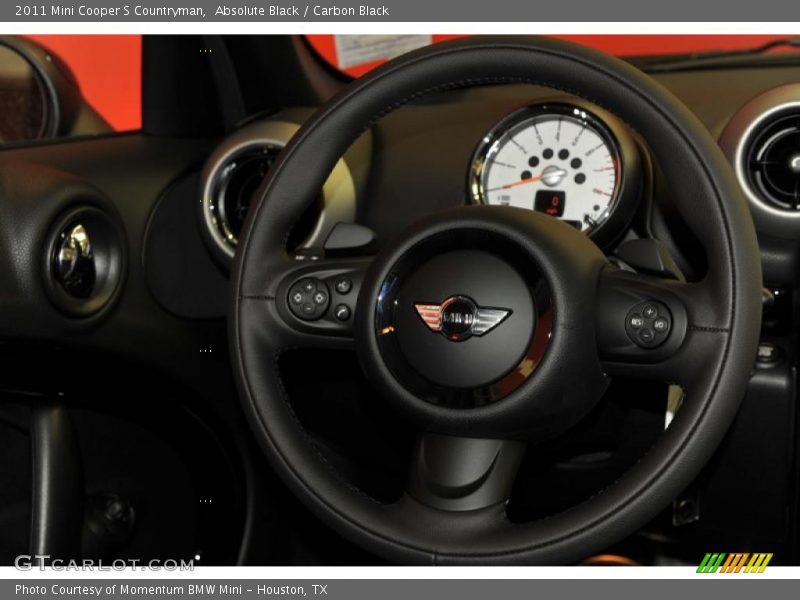The height and width of the screenshot is (600, 800).
Task: Select the right-arrow track button on the steering wheel
Action: coord(321,296)
